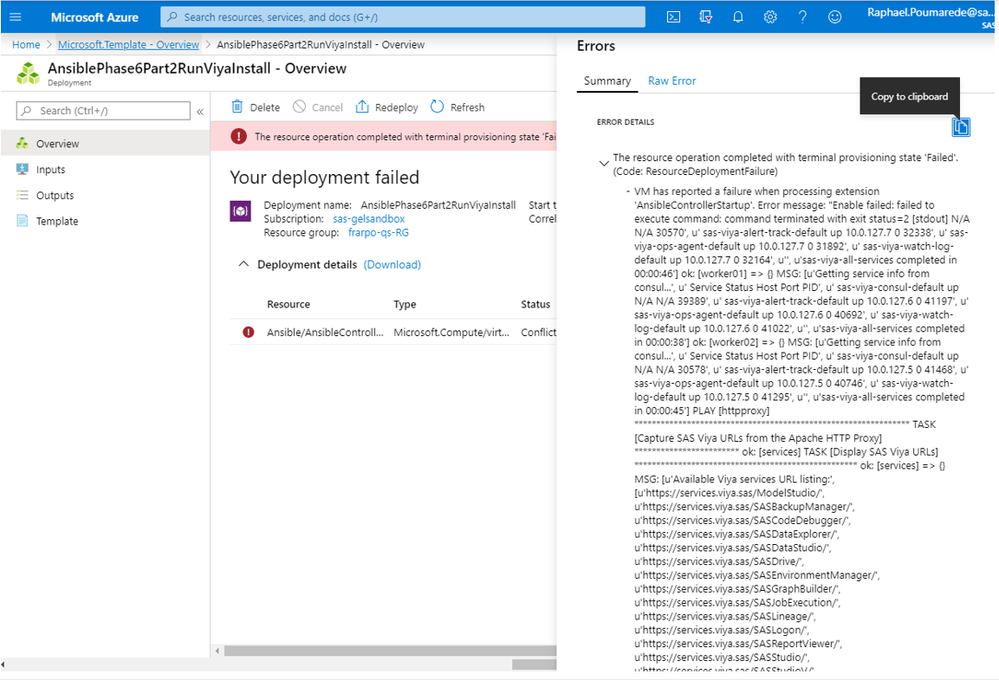The width and height of the screenshot is (999, 680).
Task: Open directory and subscription filter icon
Action: (x=706, y=17)
